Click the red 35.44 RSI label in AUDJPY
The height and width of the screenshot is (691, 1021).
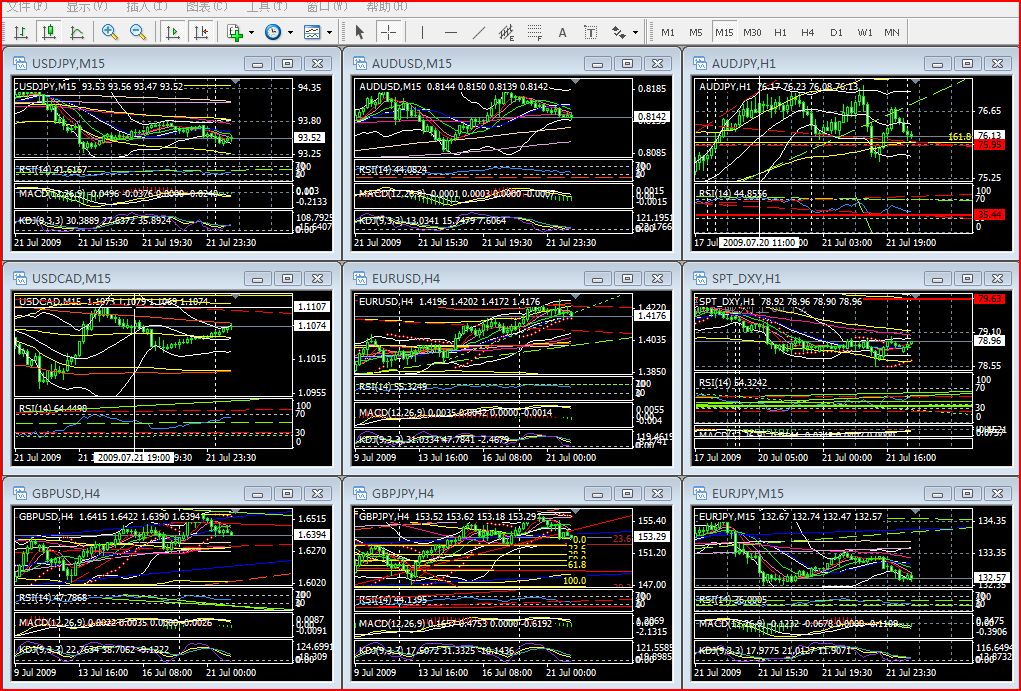point(990,214)
